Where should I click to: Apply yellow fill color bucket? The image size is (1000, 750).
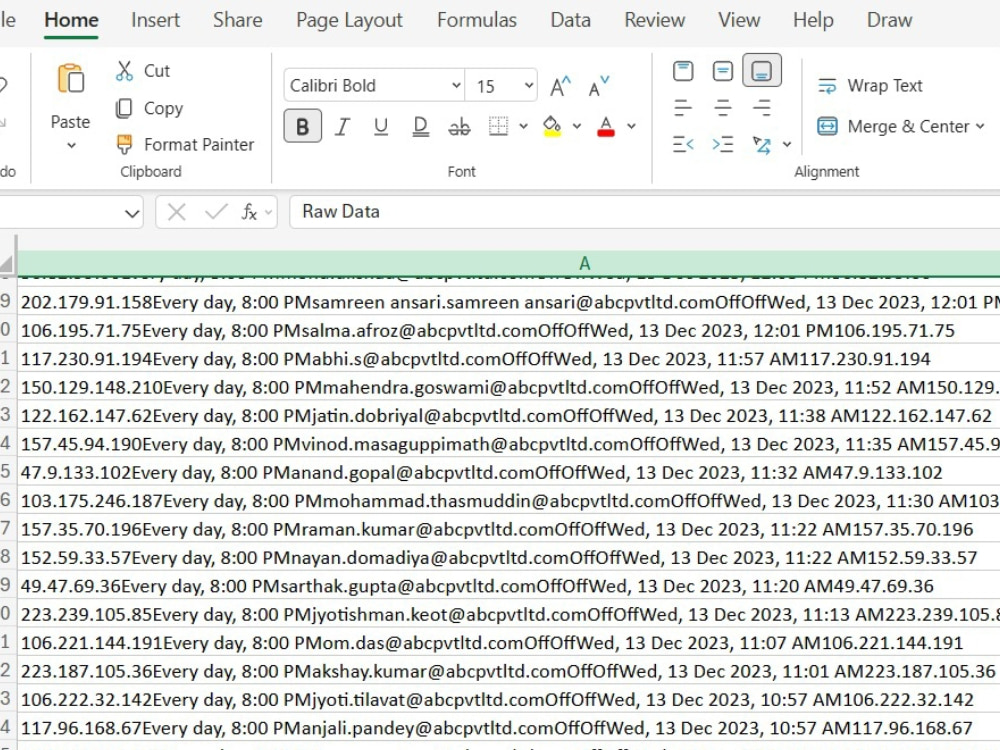[x=552, y=126]
